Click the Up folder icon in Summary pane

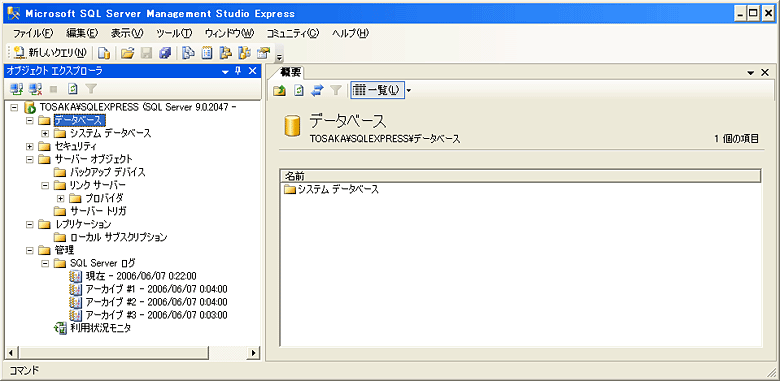coord(280,90)
